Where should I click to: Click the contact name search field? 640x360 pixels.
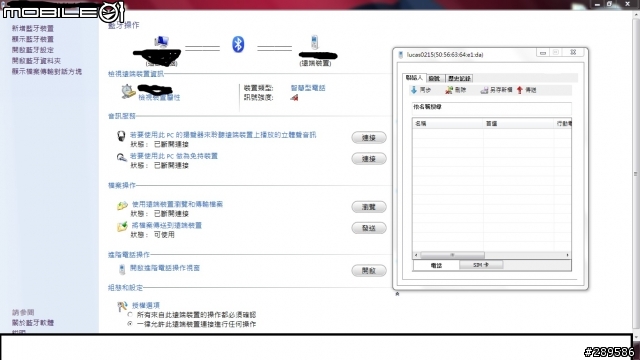point(491,108)
